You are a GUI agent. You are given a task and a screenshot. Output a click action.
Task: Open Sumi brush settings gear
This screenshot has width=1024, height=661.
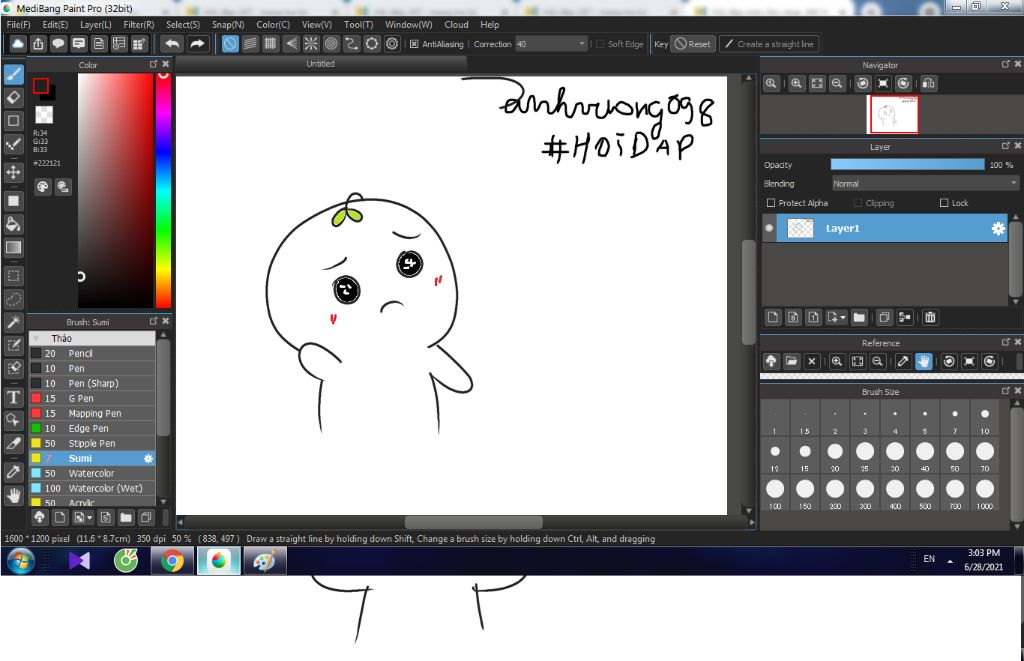(148, 459)
